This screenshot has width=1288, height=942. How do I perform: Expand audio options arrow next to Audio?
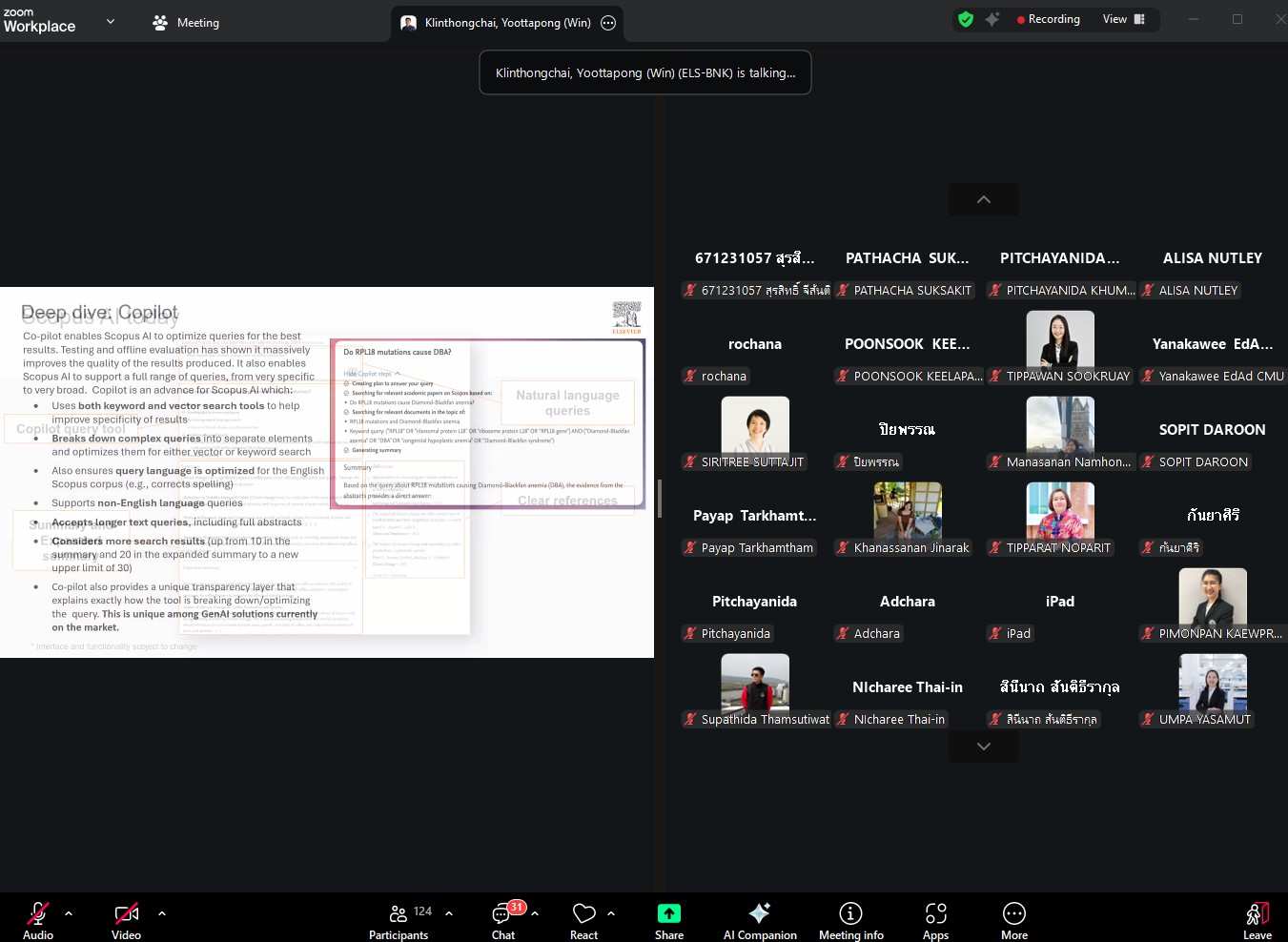pyautogui.click(x=69, y=913)
